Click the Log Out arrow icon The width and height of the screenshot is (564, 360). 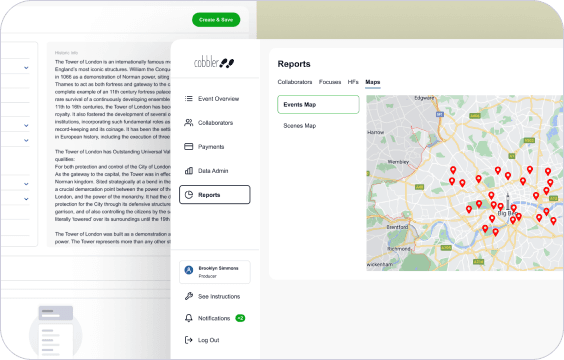tap(188, 340)
